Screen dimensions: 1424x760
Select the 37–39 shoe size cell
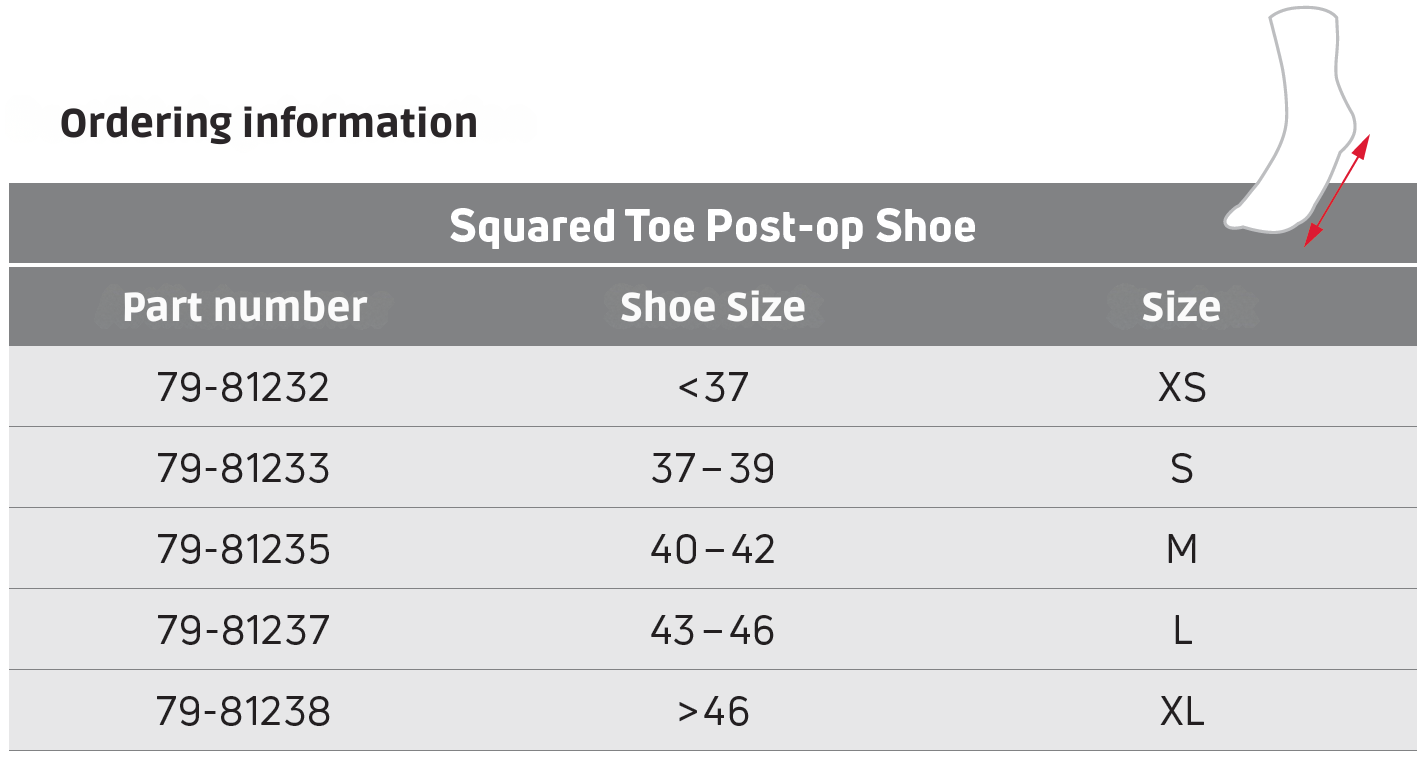click(x=712, y=468)
